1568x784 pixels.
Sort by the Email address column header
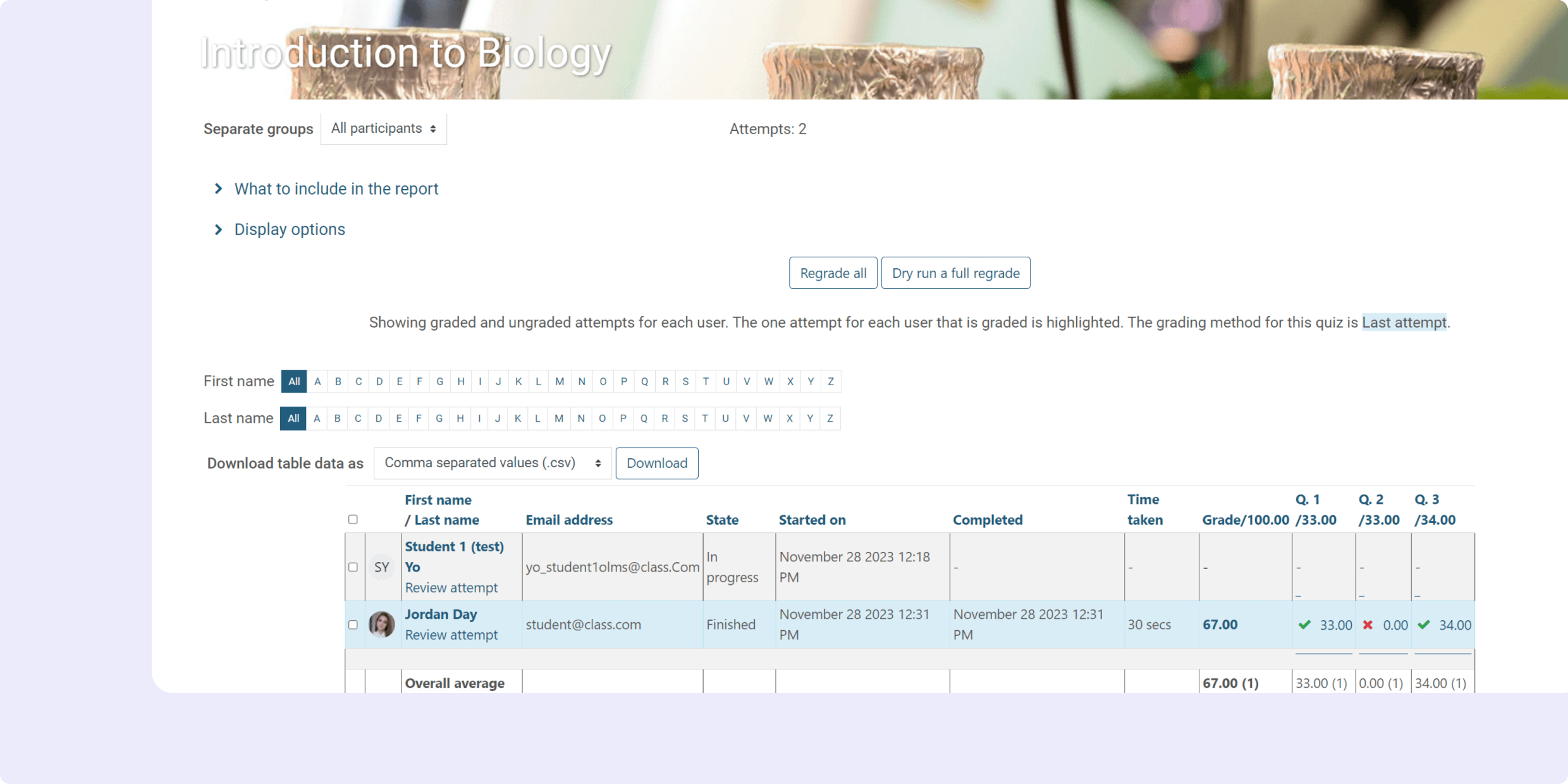[x=568, y=519]
